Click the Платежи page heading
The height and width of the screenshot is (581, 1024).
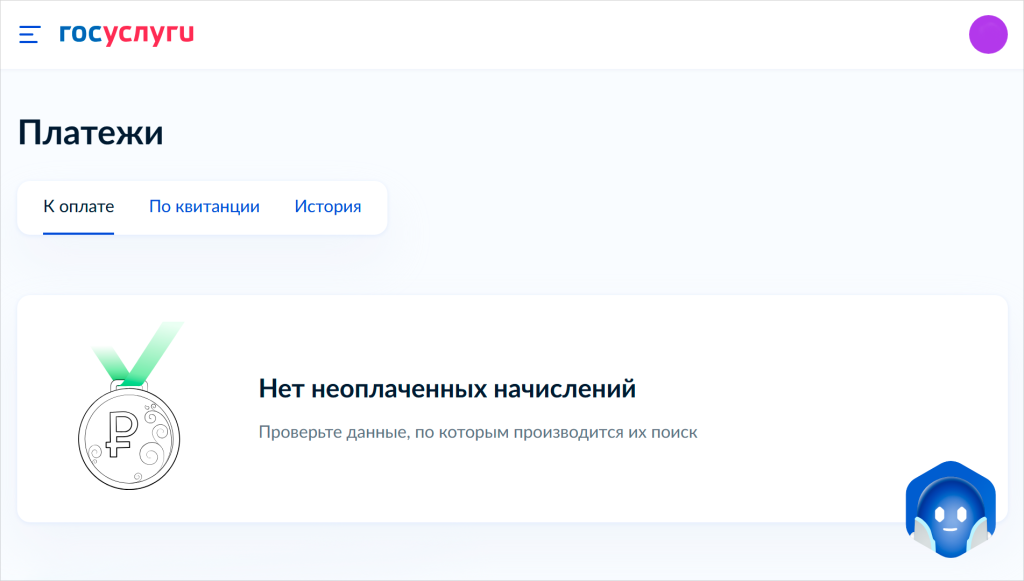(x=91, y=133)
